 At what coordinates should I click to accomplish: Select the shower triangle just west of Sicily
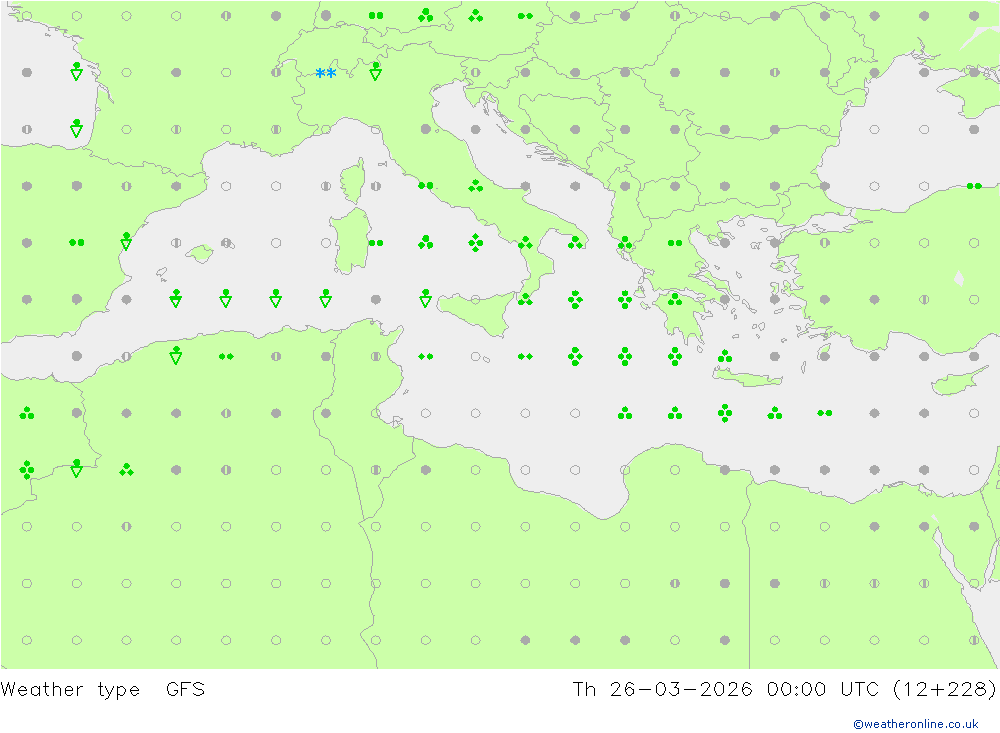tap(425, 298)
